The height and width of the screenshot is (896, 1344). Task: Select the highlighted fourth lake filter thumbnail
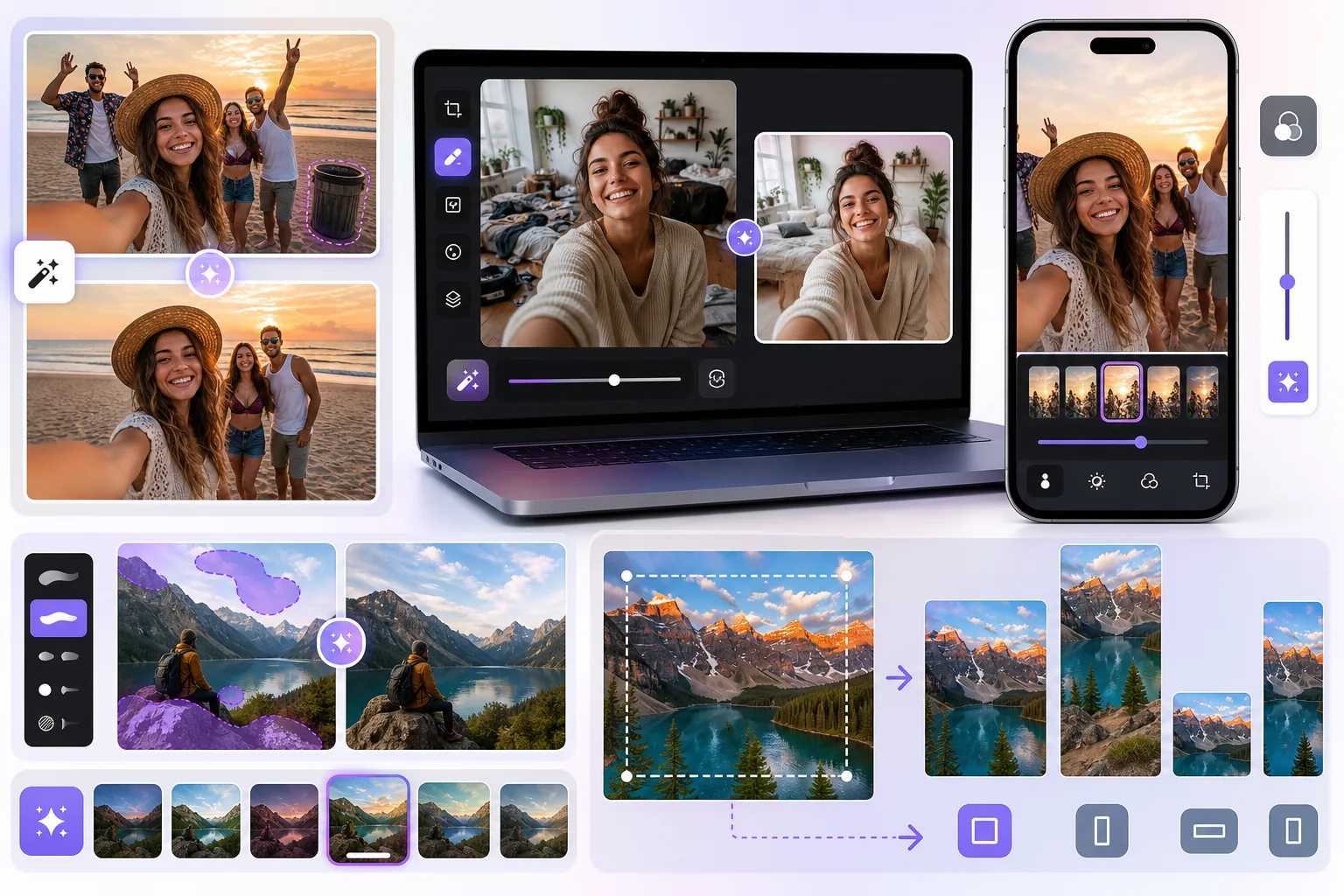368,820
